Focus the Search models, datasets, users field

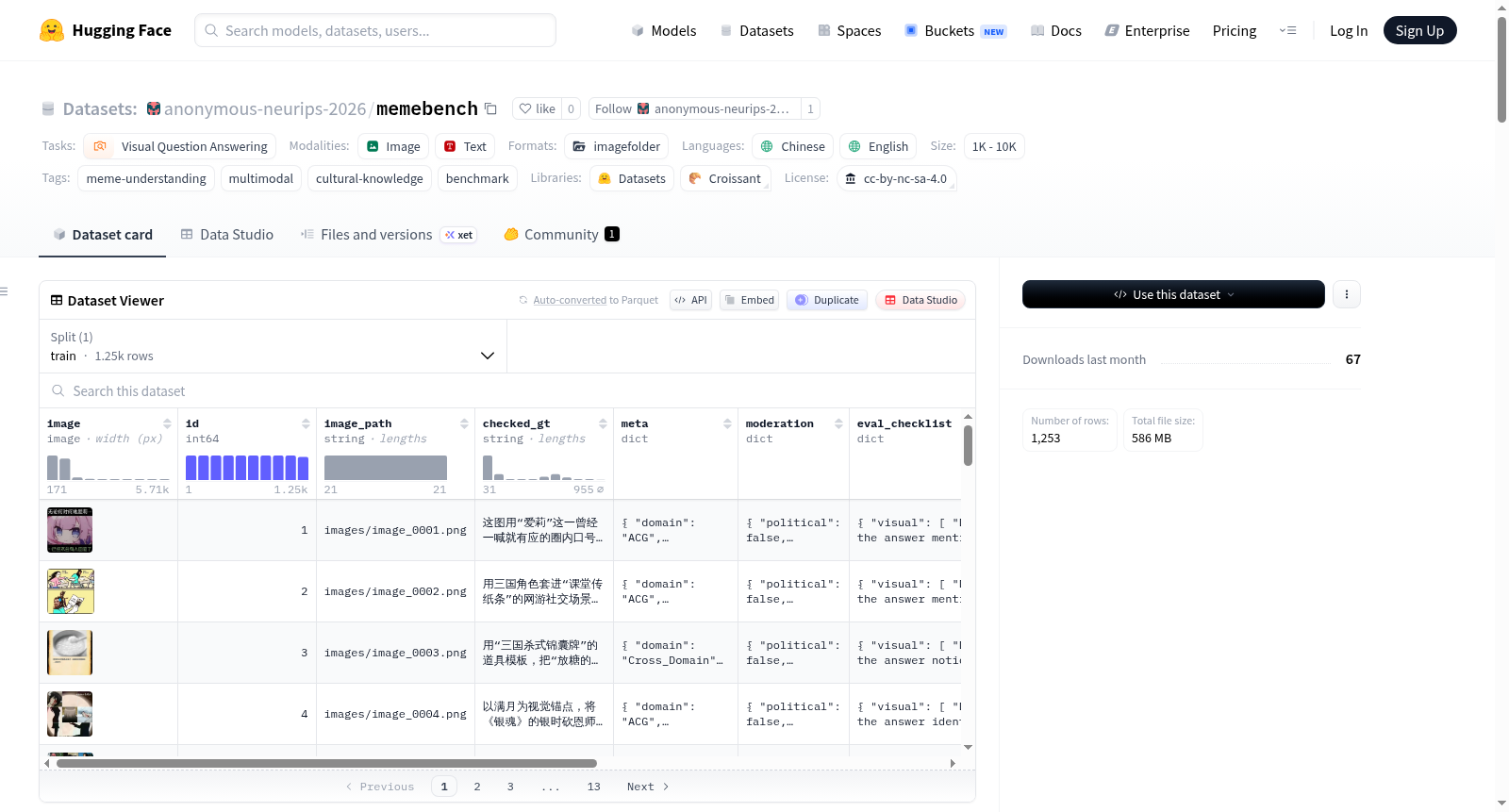click(x=375, y=30)
